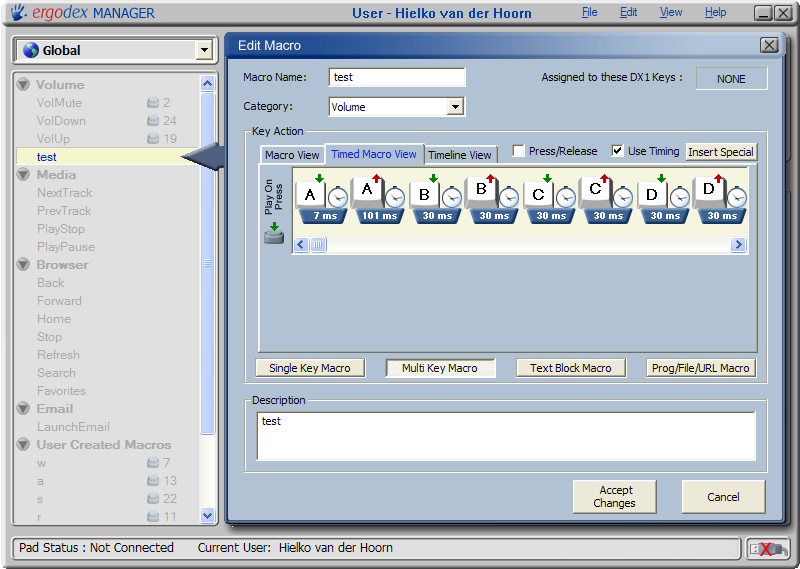The height and width of the screenshot is (569, 800).
Task: Open the Category dropdown
Action: click(x=455, y=107)
